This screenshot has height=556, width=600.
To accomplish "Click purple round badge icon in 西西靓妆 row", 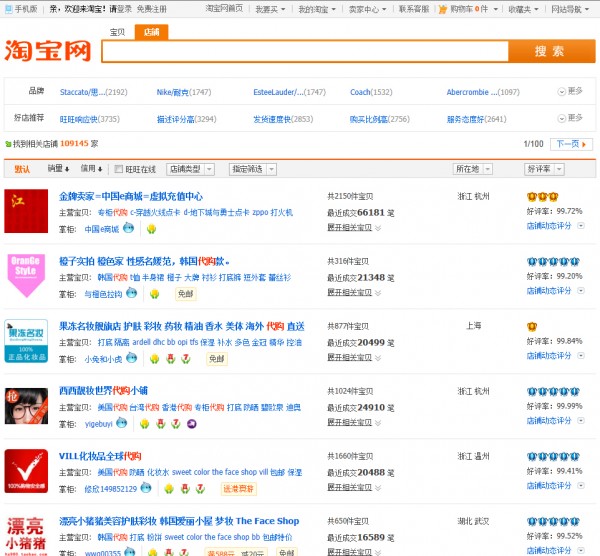I will 192,424.
